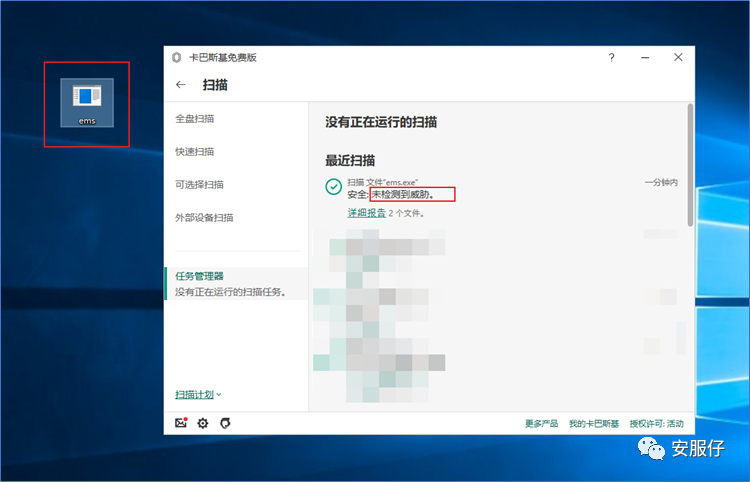Viewport: 750px width, 482px height.
Task: Click the 更多产品 link
Action: pos(541,423)
